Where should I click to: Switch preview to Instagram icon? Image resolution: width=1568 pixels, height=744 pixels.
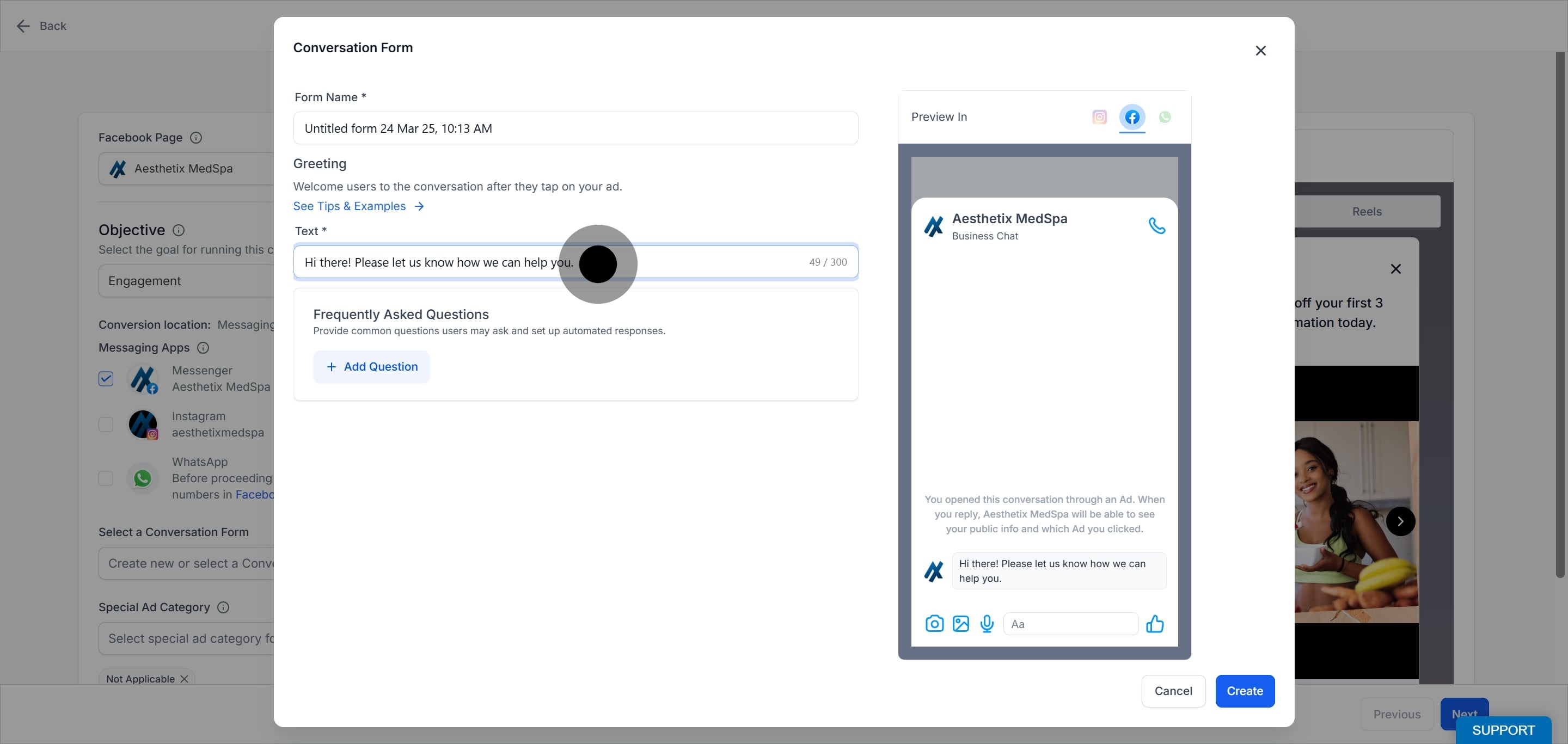[x=1099, y=117]
